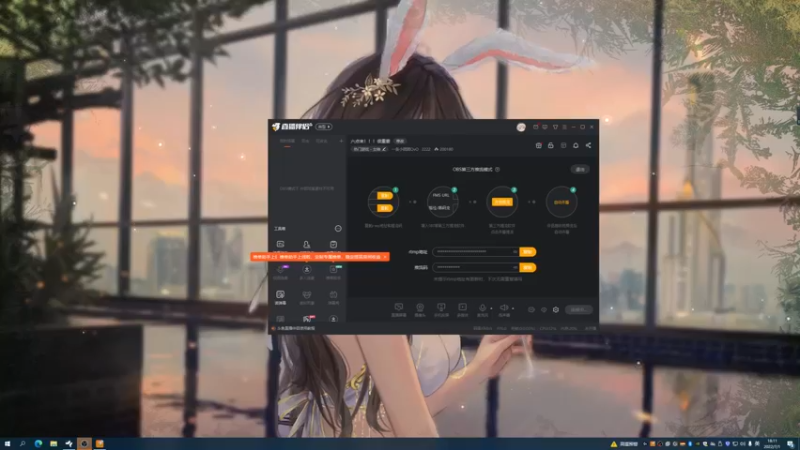Screen dimensions: 800x450
Task: Copy the rtmp address with the yellow button
Action: coord(528,252)
